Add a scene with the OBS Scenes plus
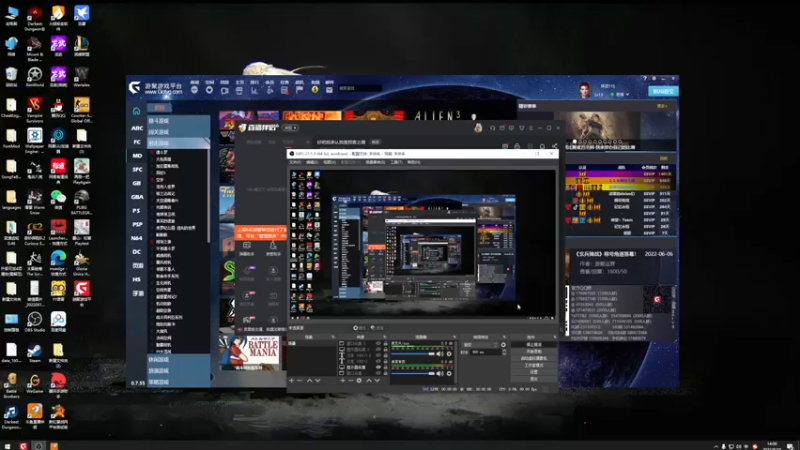The height and width of the screenshot is (450, 800). point(291,381)
